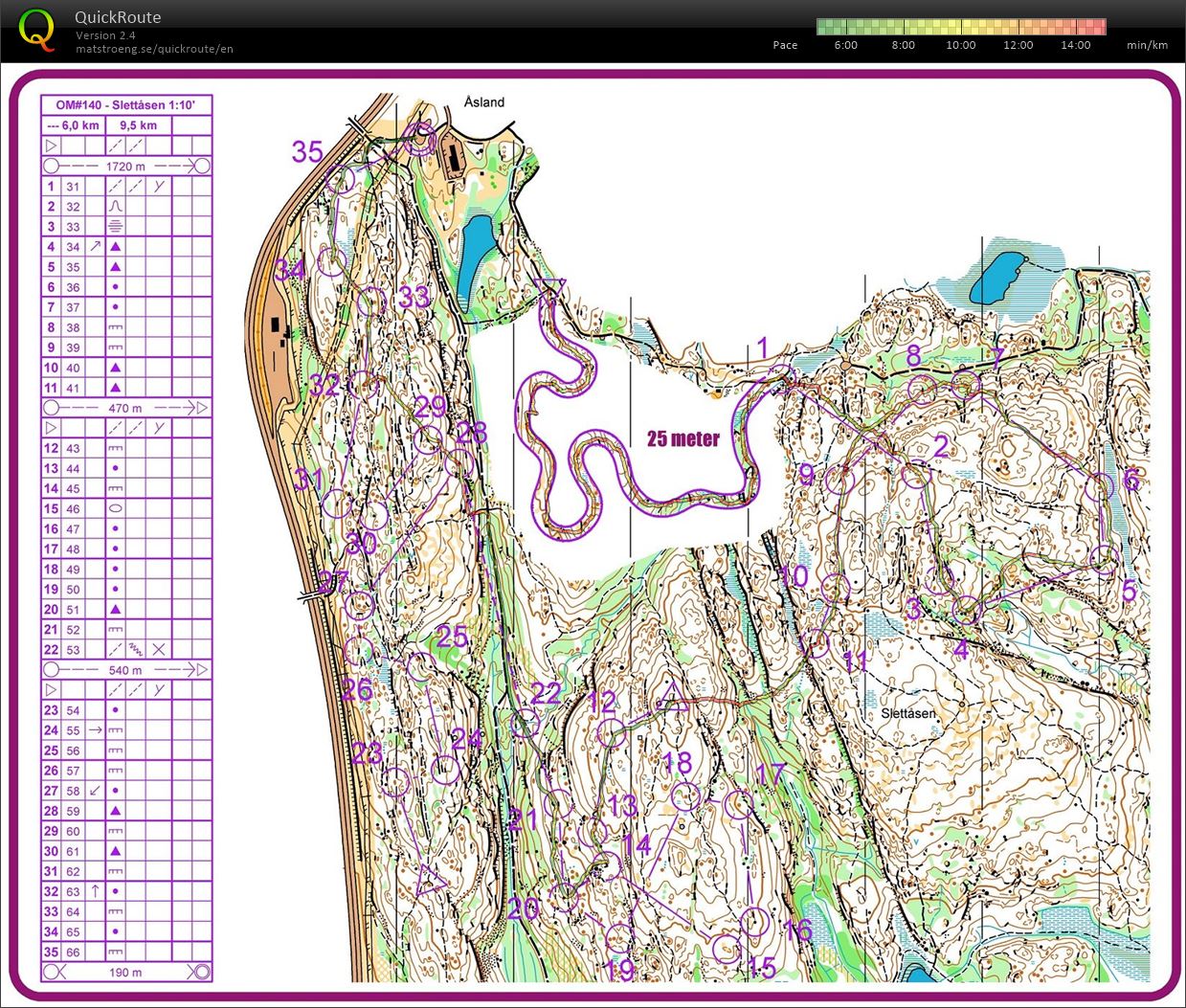This screenshot has height=1008, width=1186.
Task: Click the hill symbol in control row 2
Action: pyautogui.click(x=115, y=207)
